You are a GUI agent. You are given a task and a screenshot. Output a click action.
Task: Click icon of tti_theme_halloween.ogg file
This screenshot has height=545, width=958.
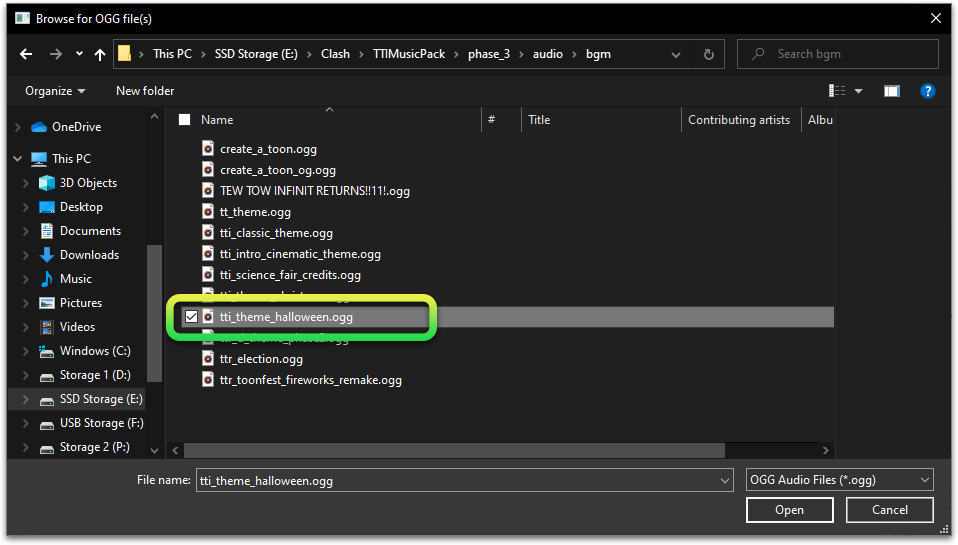[208, 317]
